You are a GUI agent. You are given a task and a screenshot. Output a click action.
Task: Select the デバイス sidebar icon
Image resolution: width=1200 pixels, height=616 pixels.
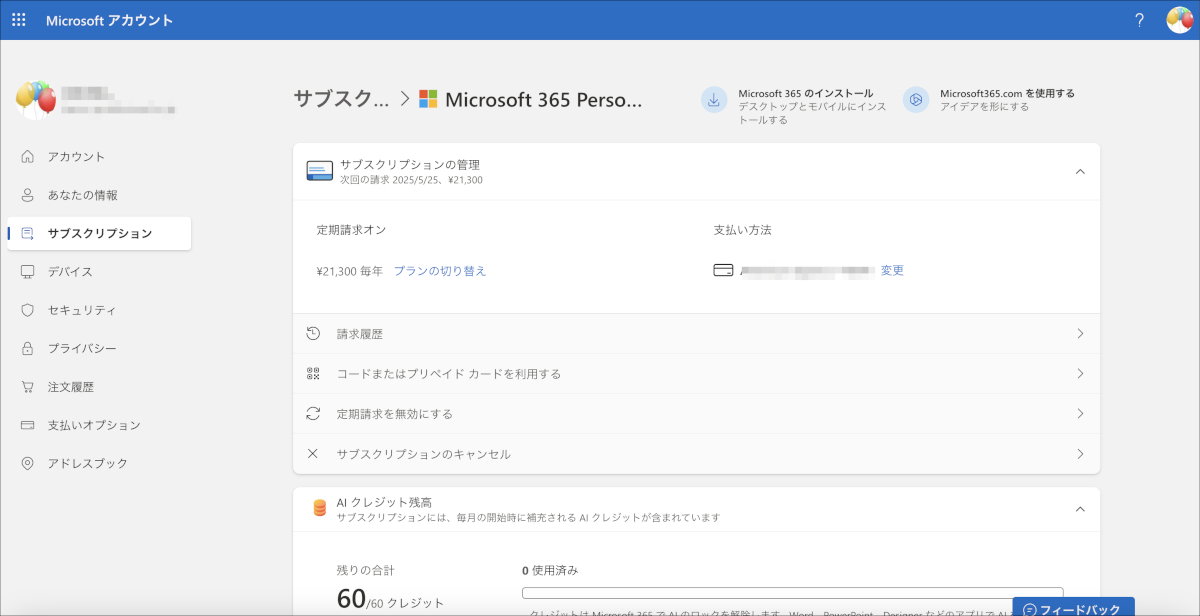(27, 271)
